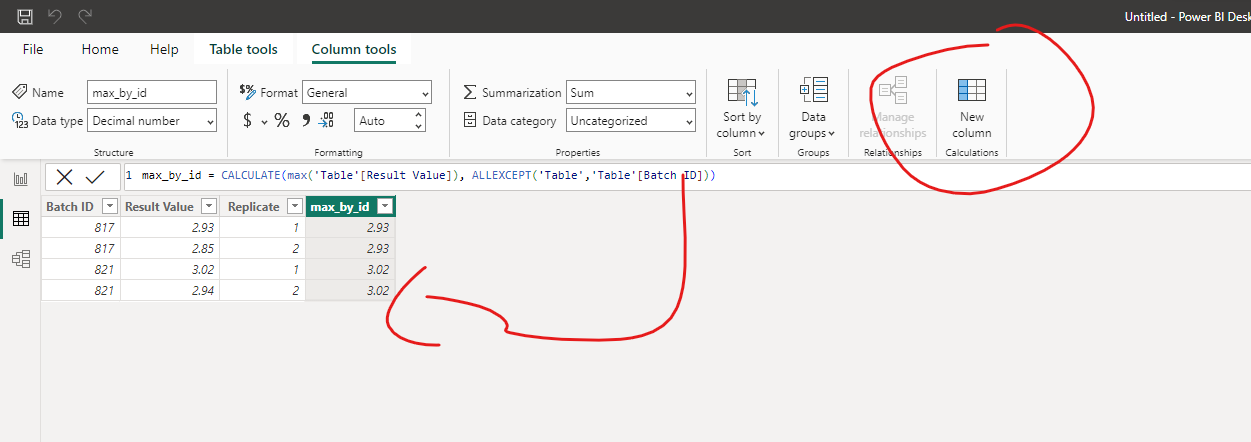Click the Save icon in title bar
Viewport: 1251px width, 442px height.
click(25, 16)
